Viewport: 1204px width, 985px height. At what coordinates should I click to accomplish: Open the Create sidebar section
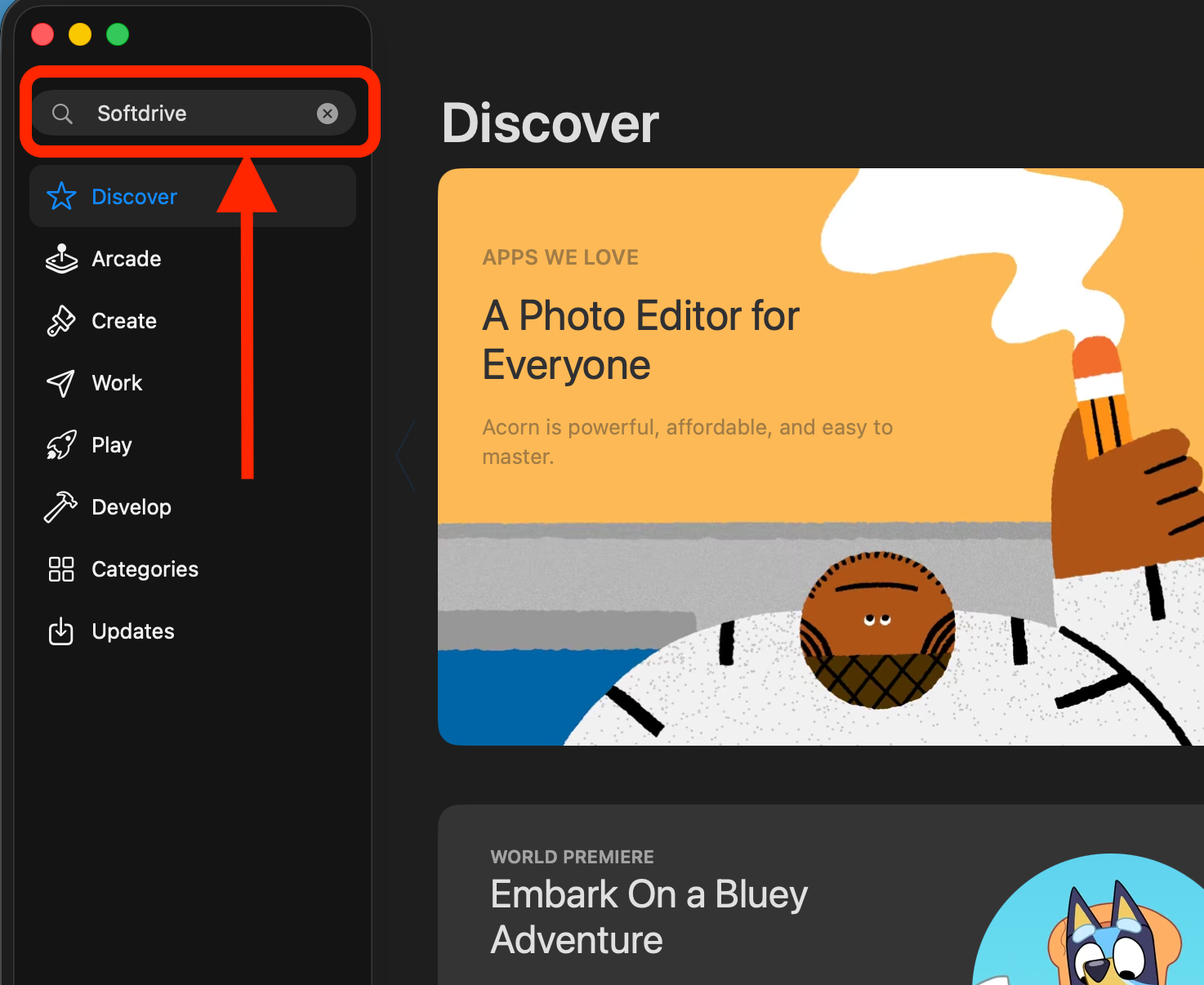tap(193, 320)
